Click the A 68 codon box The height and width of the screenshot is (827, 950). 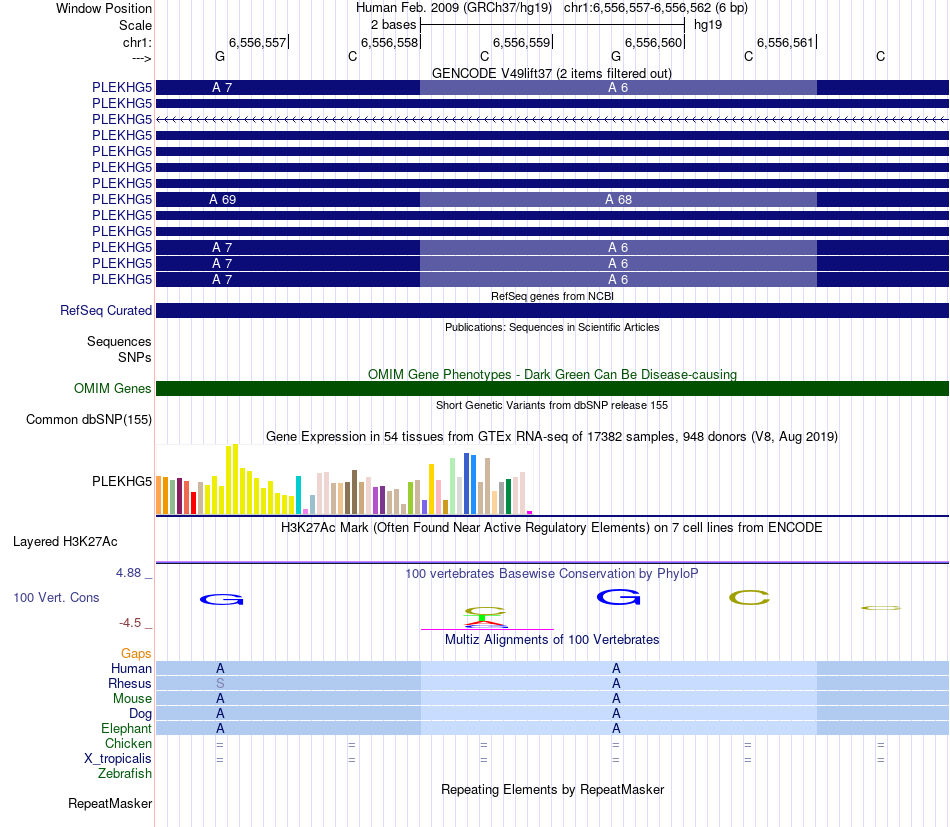click(x=618, y=199)
